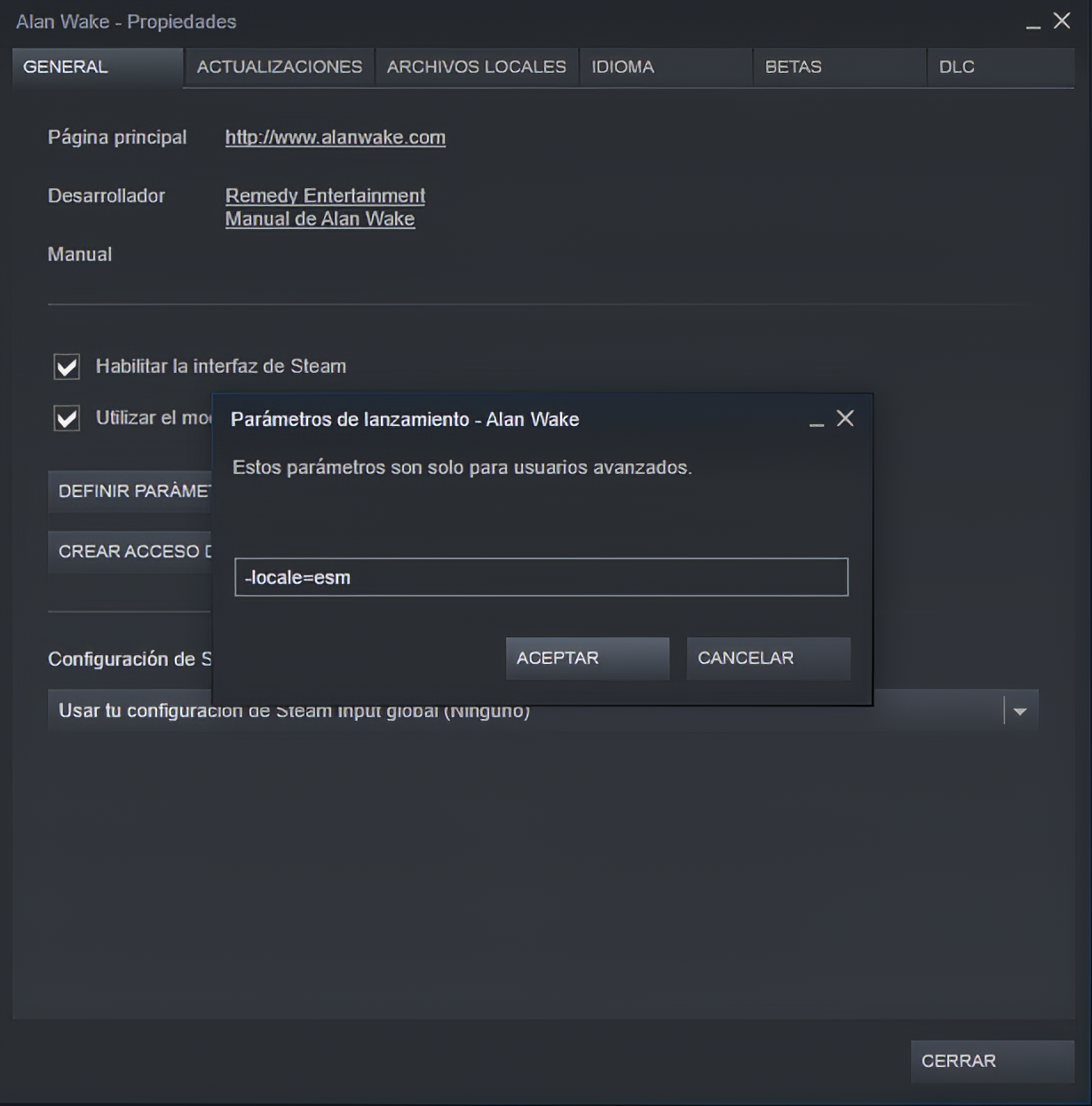Click the 'Estos parámetros son solo para usuarios avanzados.' text
Image resolution: width=1092 pixels, height=1106 pixels.
click(462, 468)
